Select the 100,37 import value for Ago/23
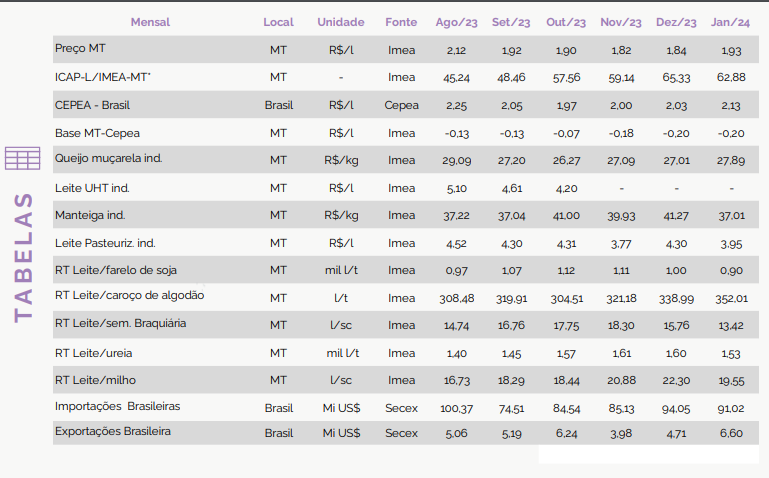The image size is (769, 478). [x=457, y=408]
